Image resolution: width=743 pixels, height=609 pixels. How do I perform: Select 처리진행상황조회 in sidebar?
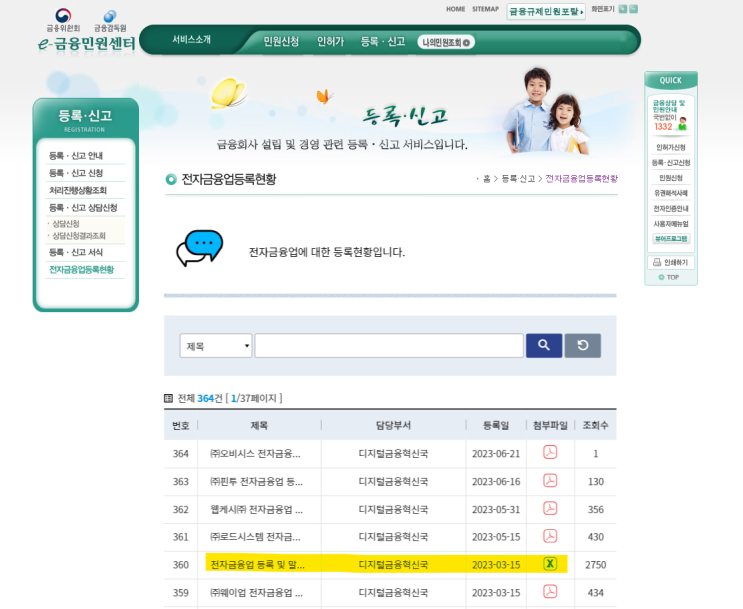78,190
